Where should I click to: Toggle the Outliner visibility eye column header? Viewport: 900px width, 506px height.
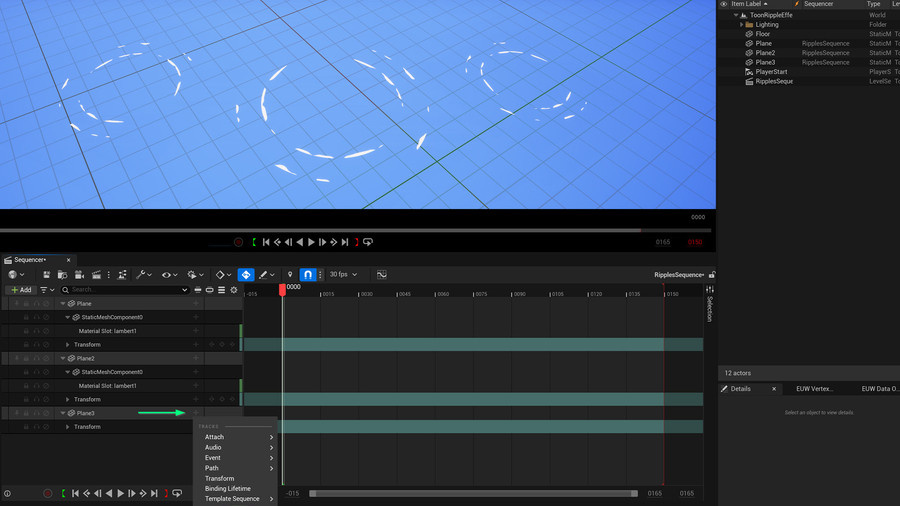click(x=723, y=4)
